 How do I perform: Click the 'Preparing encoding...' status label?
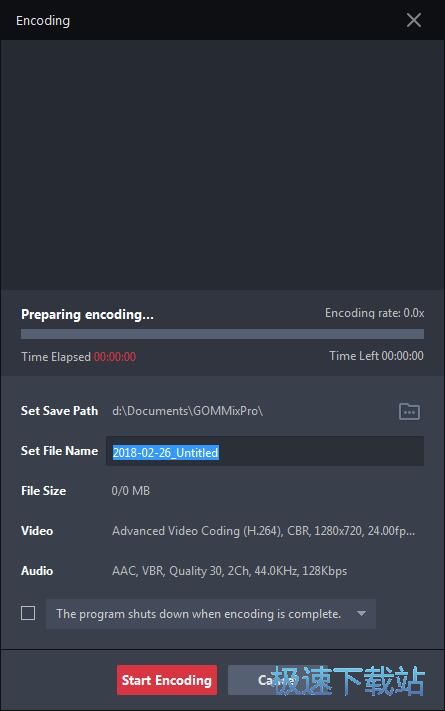(87, 314)
